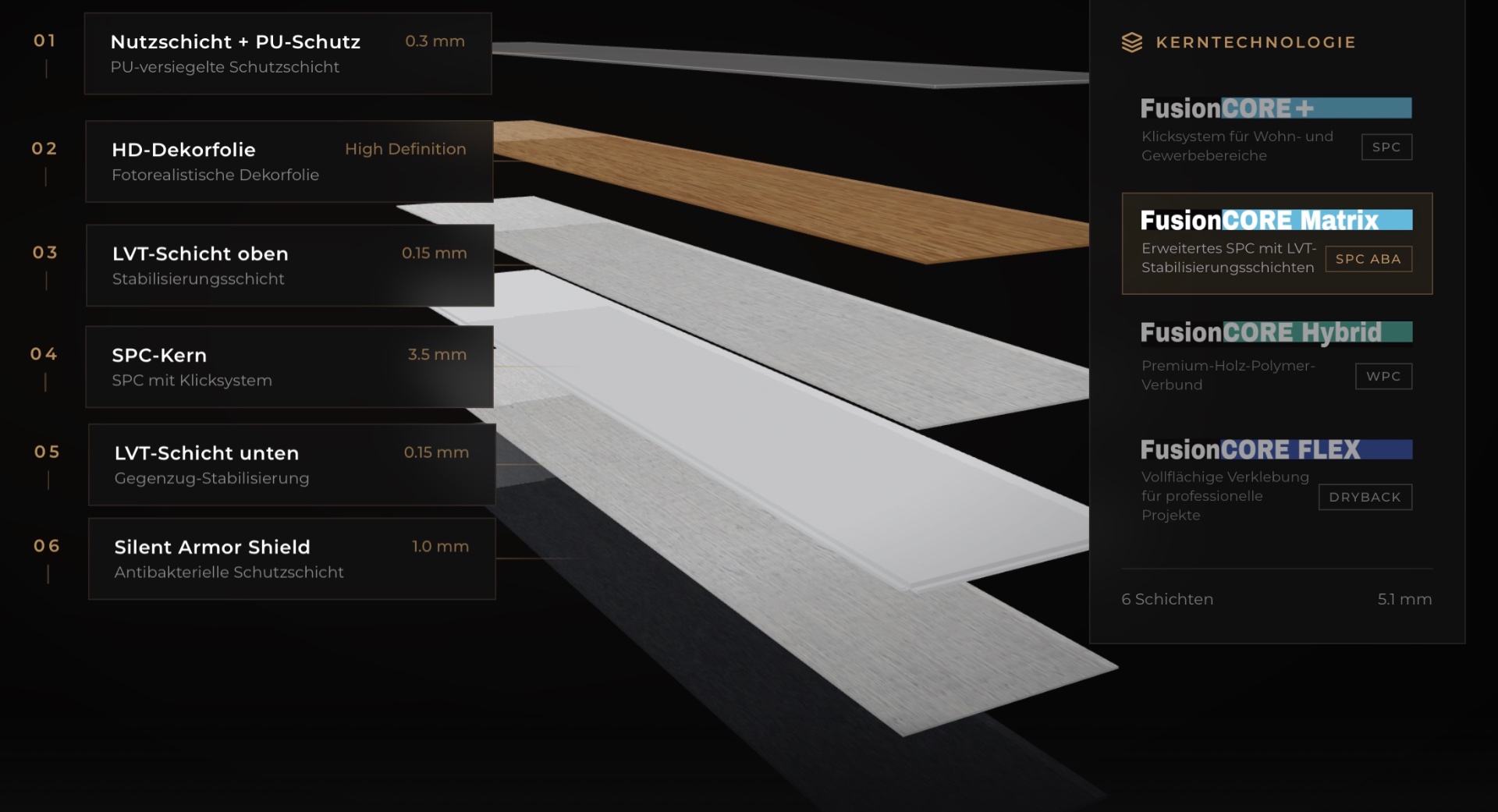Click layer number 03
This screenshot has width=1498, height=812.
(45, 252)
